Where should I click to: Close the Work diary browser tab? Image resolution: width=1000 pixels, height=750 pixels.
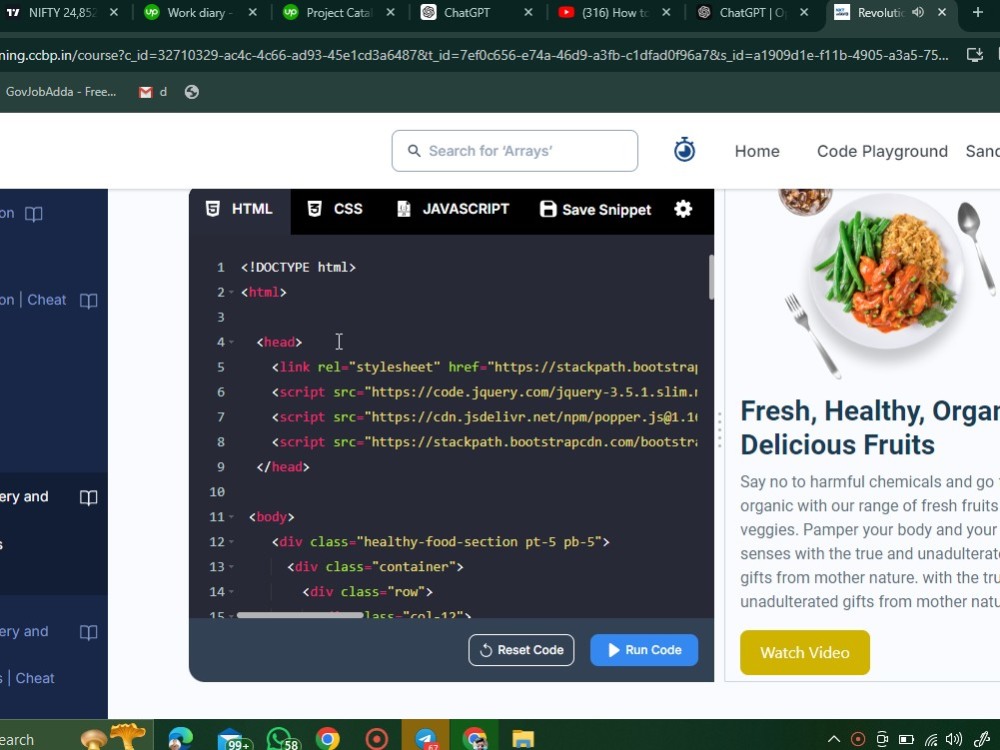point(253,12)
